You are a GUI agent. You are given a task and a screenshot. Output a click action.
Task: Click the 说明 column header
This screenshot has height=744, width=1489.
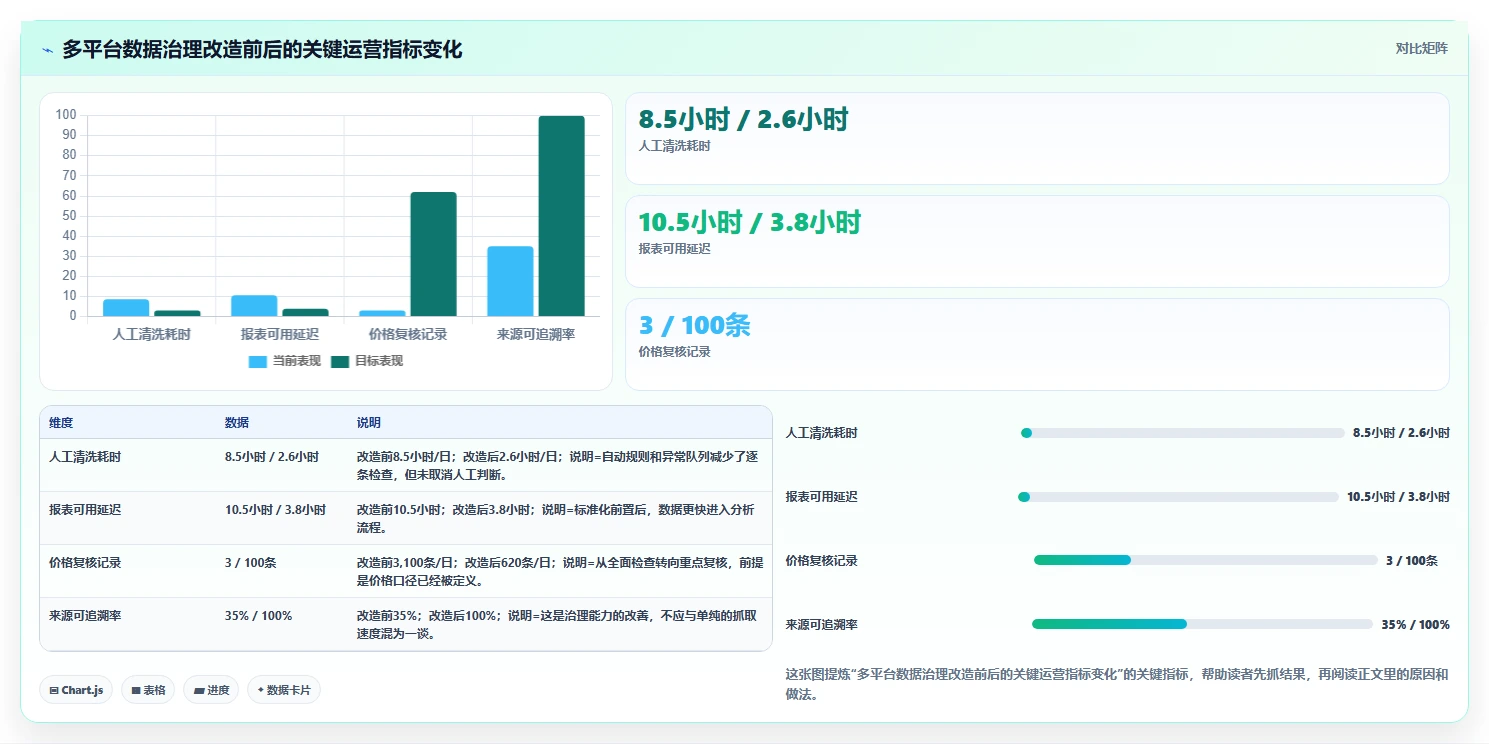point(369,423)
